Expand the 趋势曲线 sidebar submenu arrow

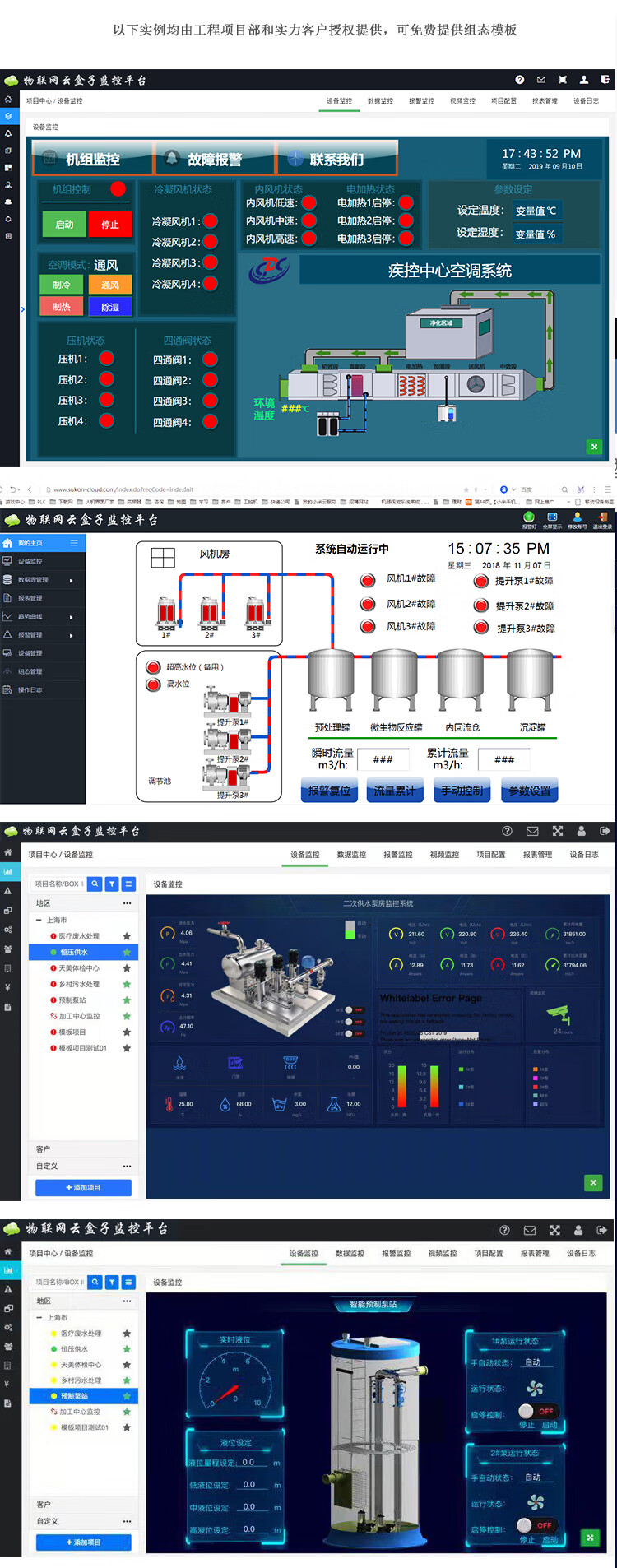[72, 617]
